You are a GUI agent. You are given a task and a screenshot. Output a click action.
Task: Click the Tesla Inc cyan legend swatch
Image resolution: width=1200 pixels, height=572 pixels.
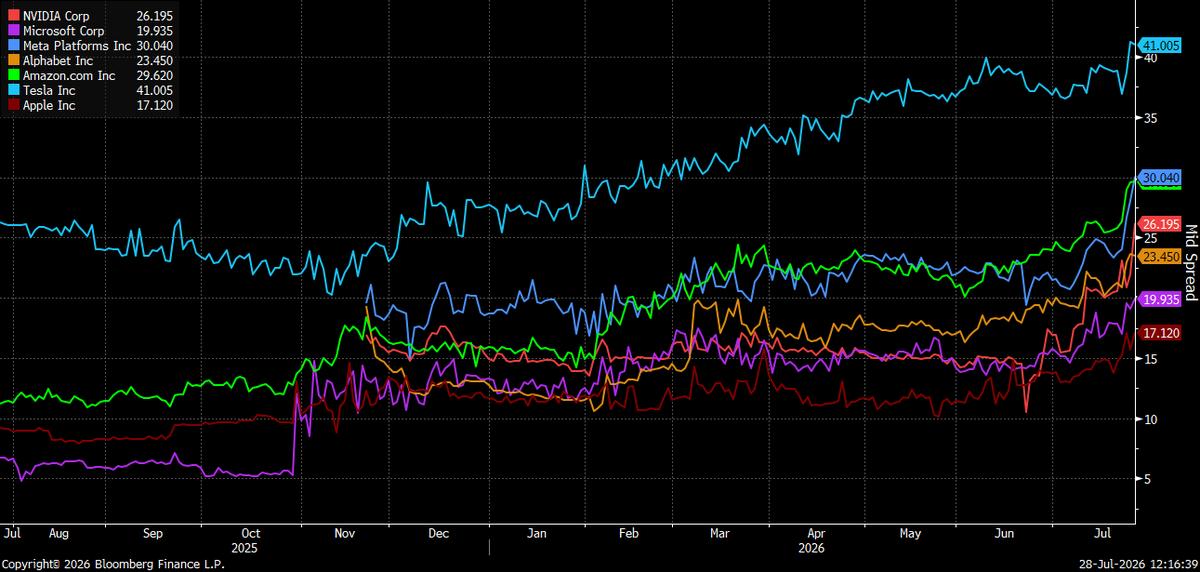click(x=12, y=90)
